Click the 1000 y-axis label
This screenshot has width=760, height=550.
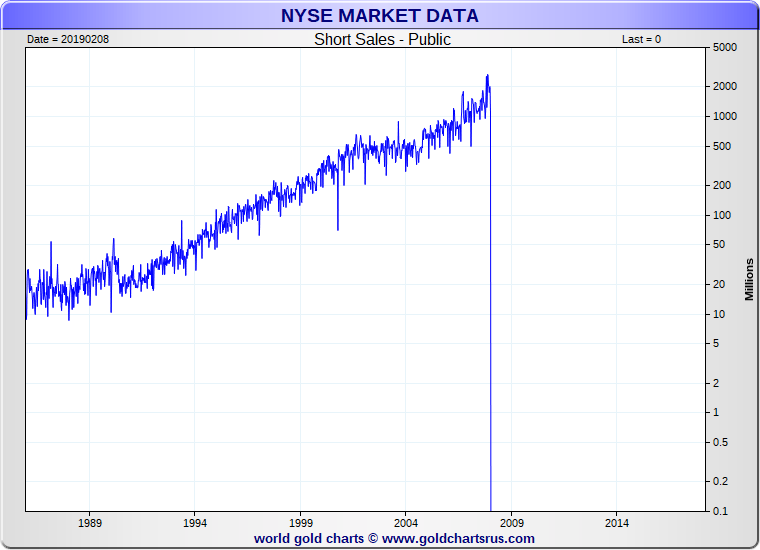pyautogui.click(x=725, y=116)
